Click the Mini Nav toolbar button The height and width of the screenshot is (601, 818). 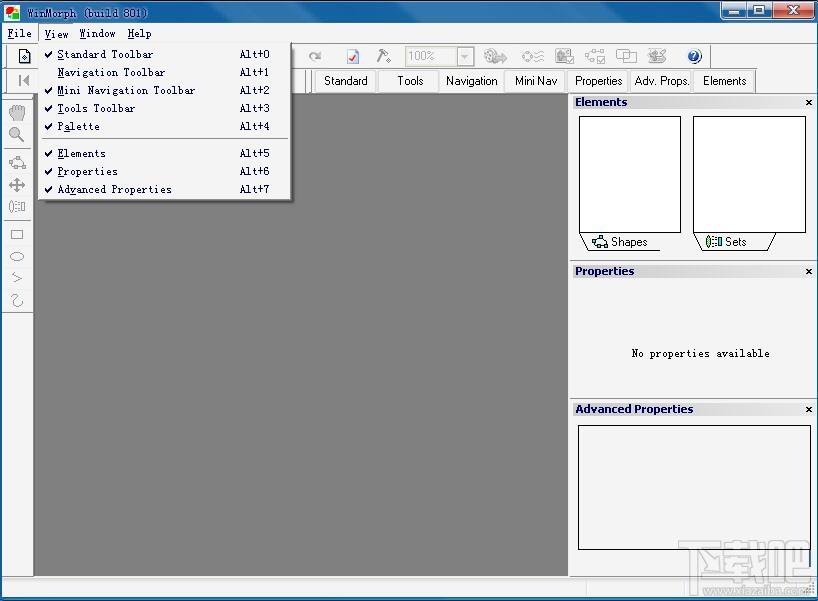point(536,81)
